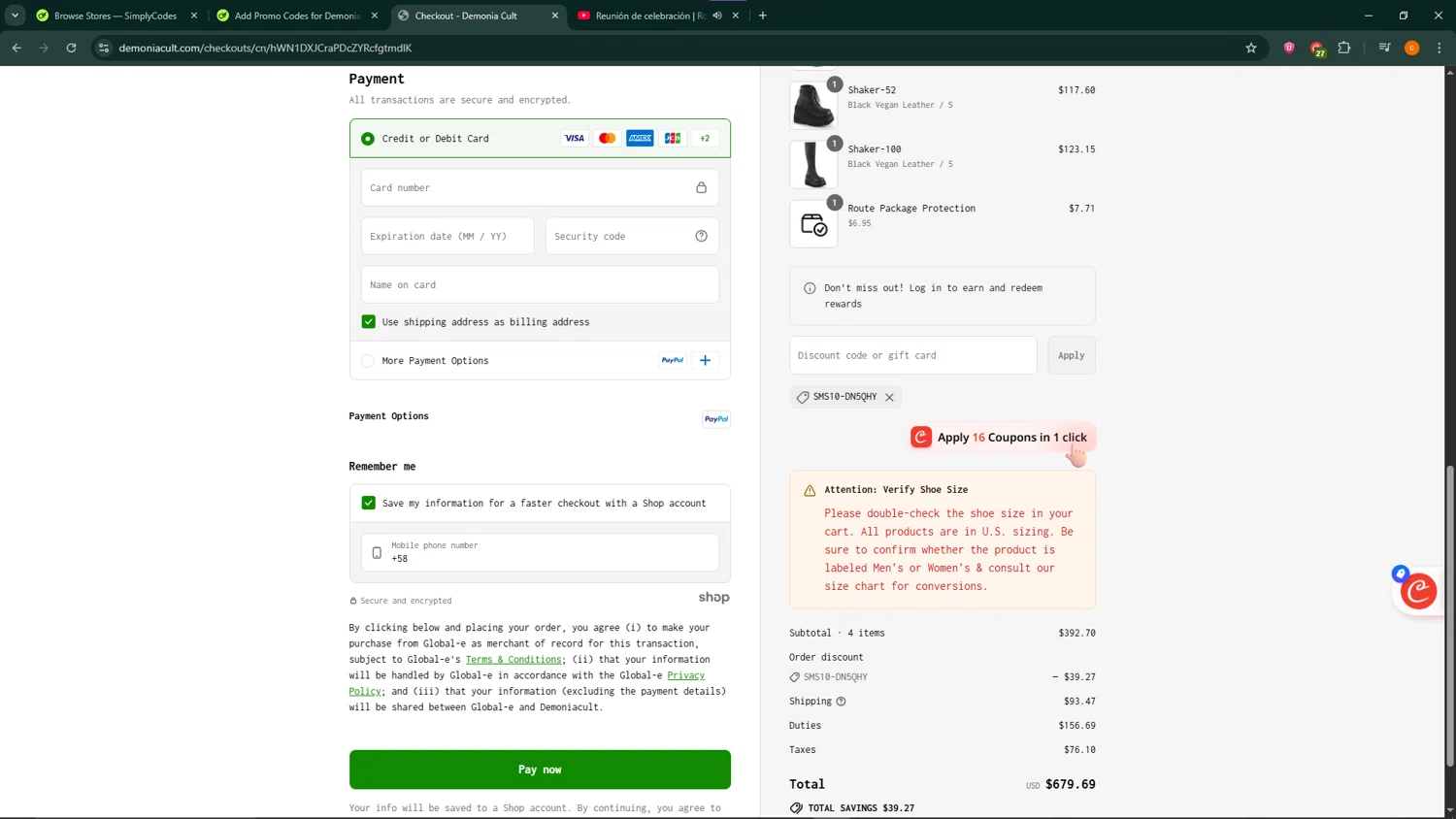
Task: Go forward to next page
Action: pyautogui.click(x=44, y=48)
